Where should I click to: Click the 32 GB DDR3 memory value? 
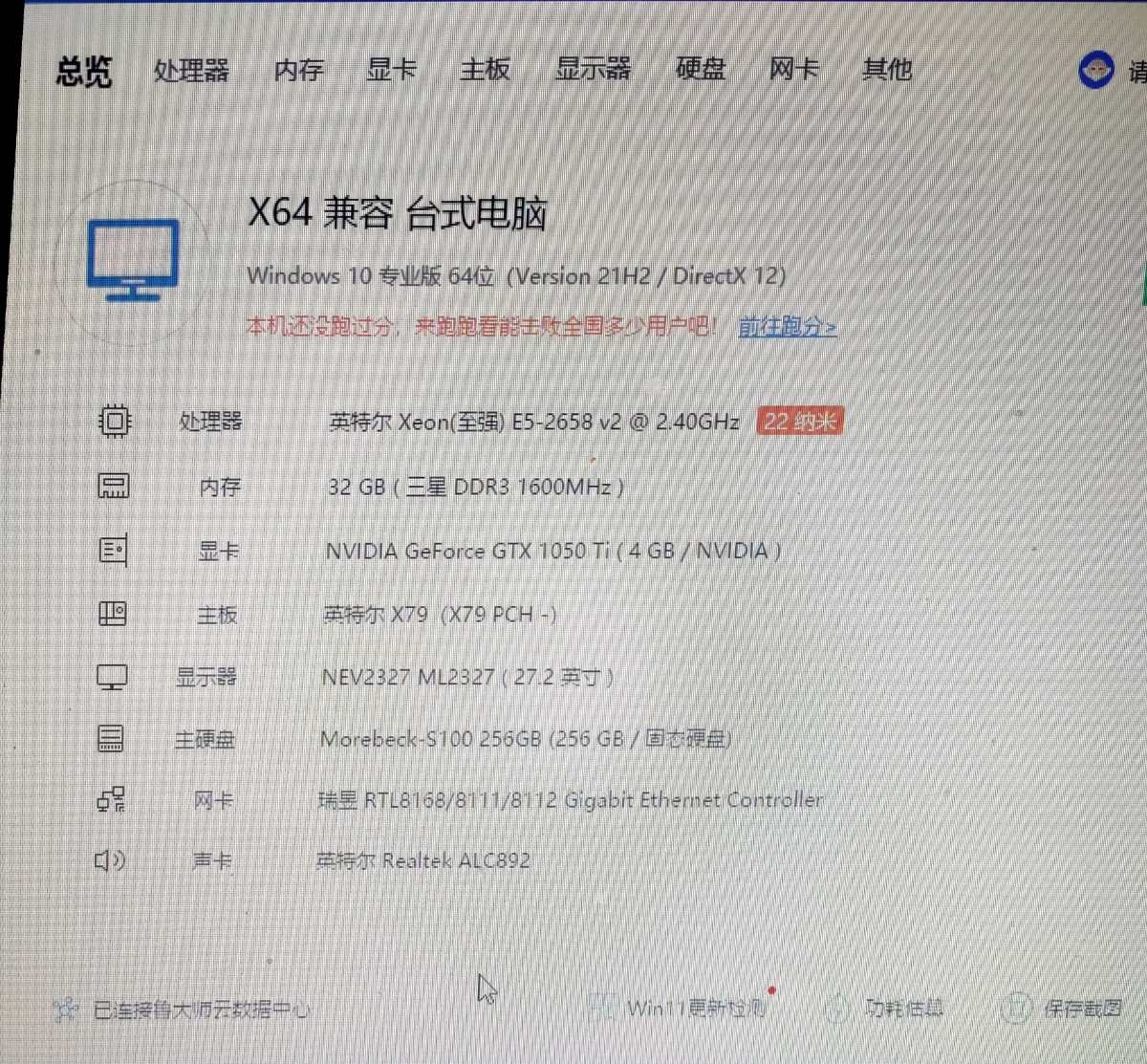point(476,487)
